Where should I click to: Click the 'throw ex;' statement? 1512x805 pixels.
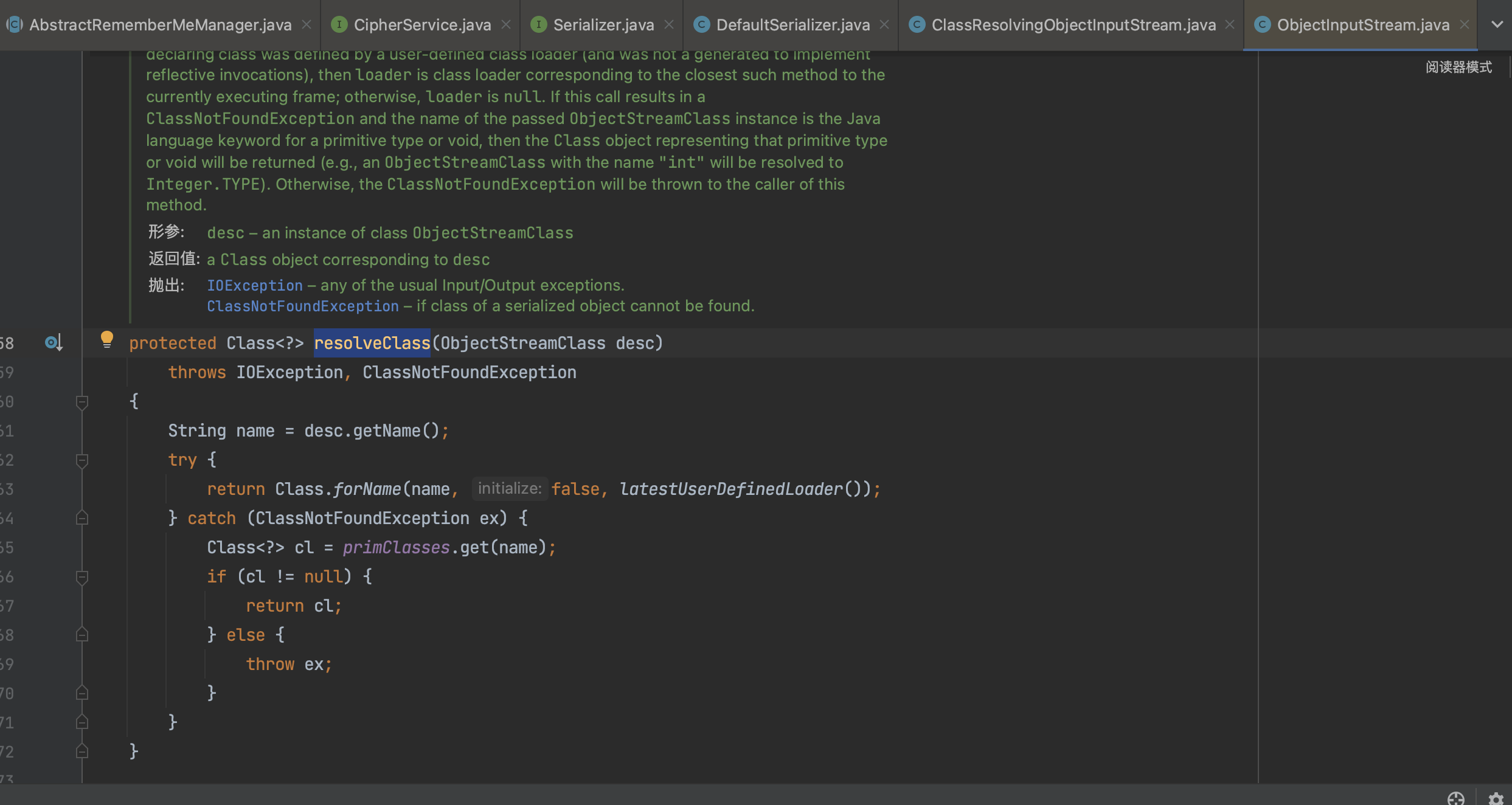[289, 664]
